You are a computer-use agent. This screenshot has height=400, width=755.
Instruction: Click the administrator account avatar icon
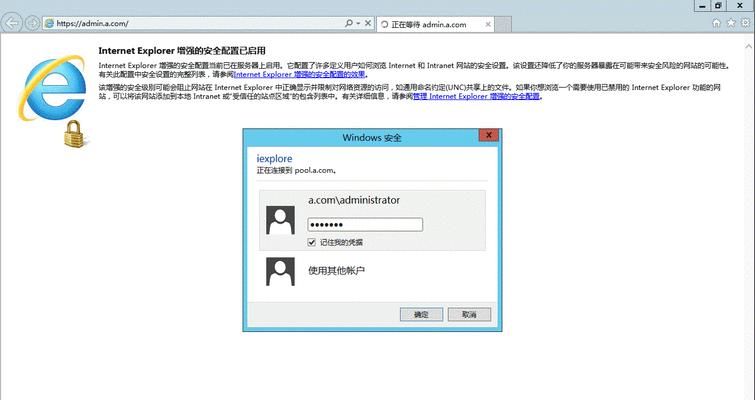280,220
